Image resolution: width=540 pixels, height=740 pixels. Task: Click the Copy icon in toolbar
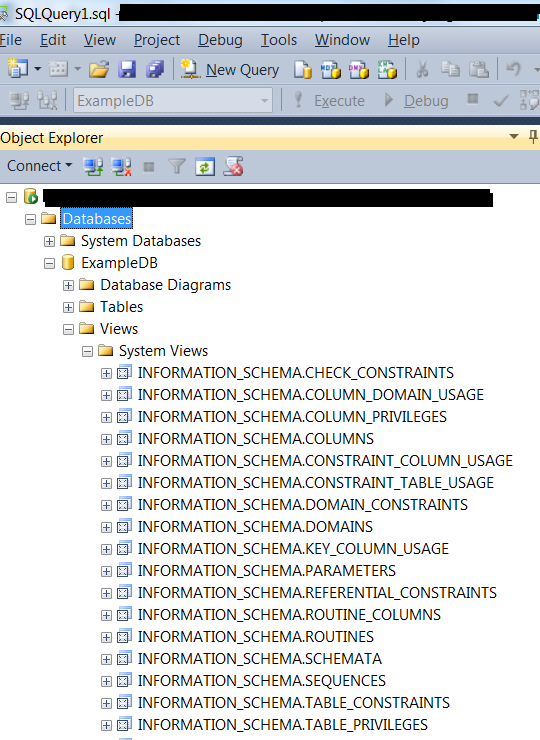click(450, 70)
